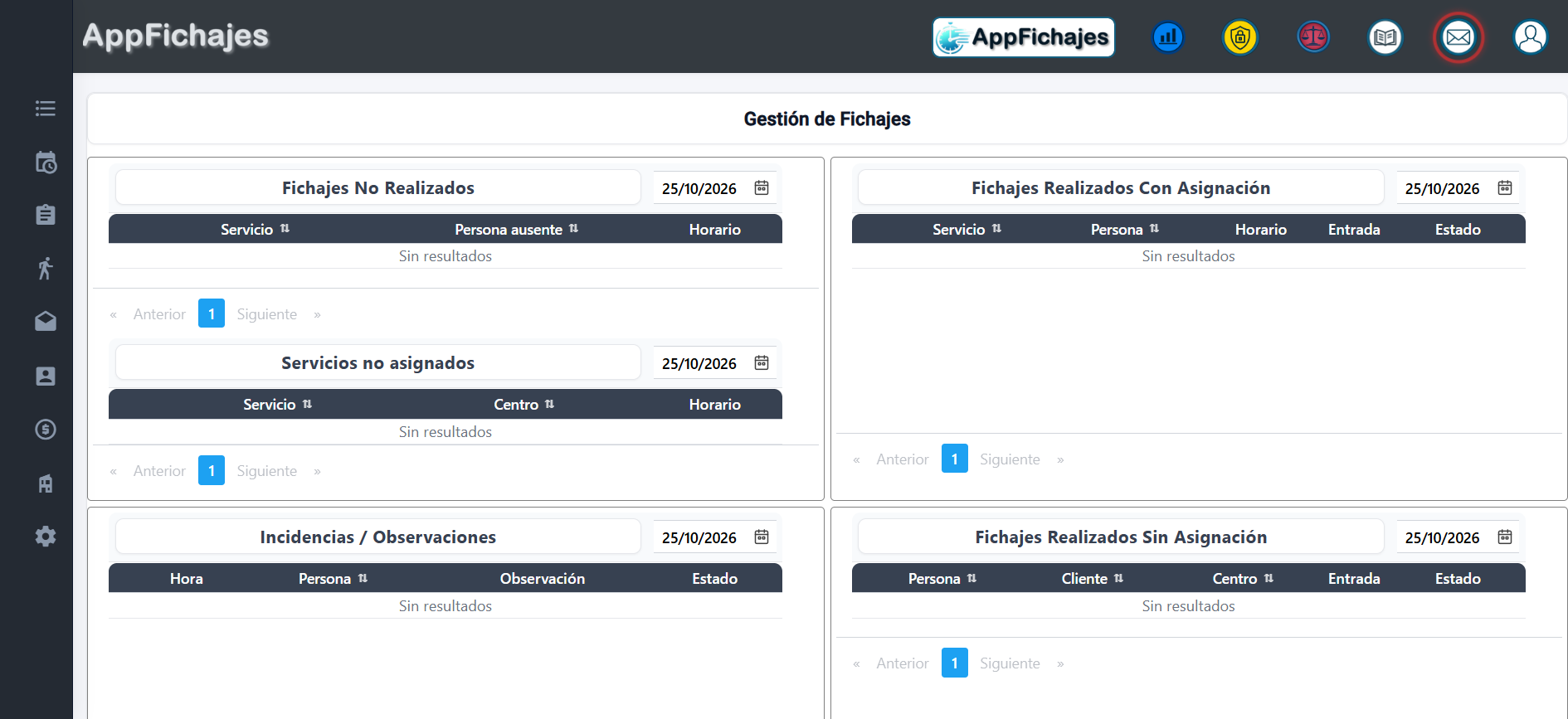Image resolution: width=1568 pixels, height=719 pixels.
Task: Open the settings gear sidebar icon
Action: click(46, 537)
